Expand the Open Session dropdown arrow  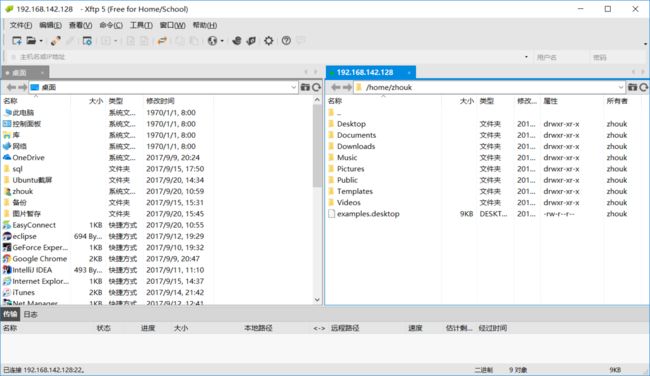tap(41, 41)
